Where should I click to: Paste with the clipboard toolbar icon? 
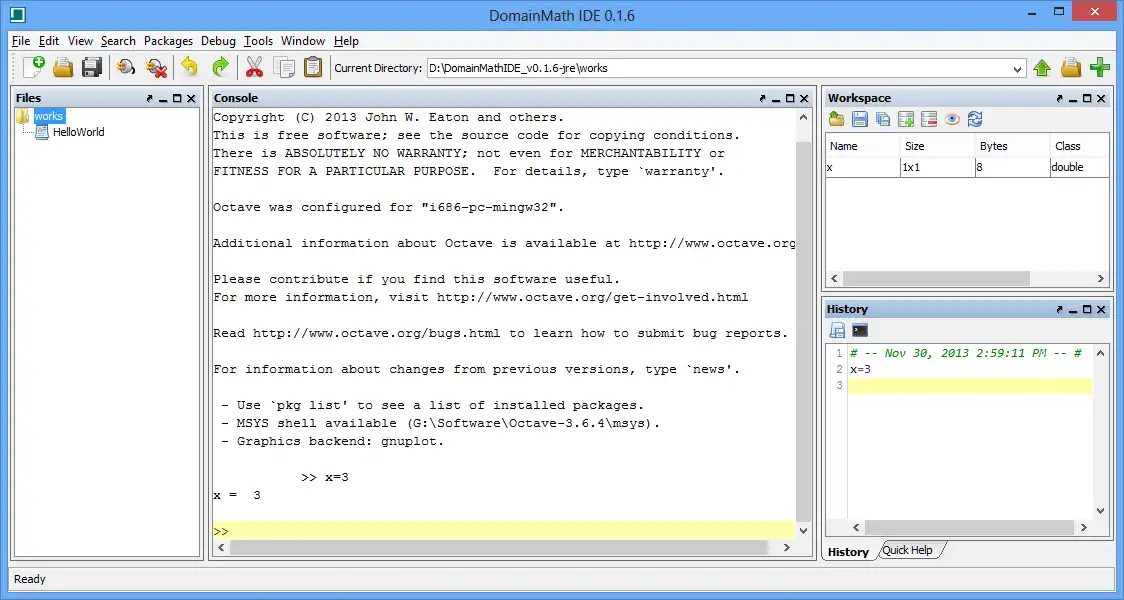313,68
